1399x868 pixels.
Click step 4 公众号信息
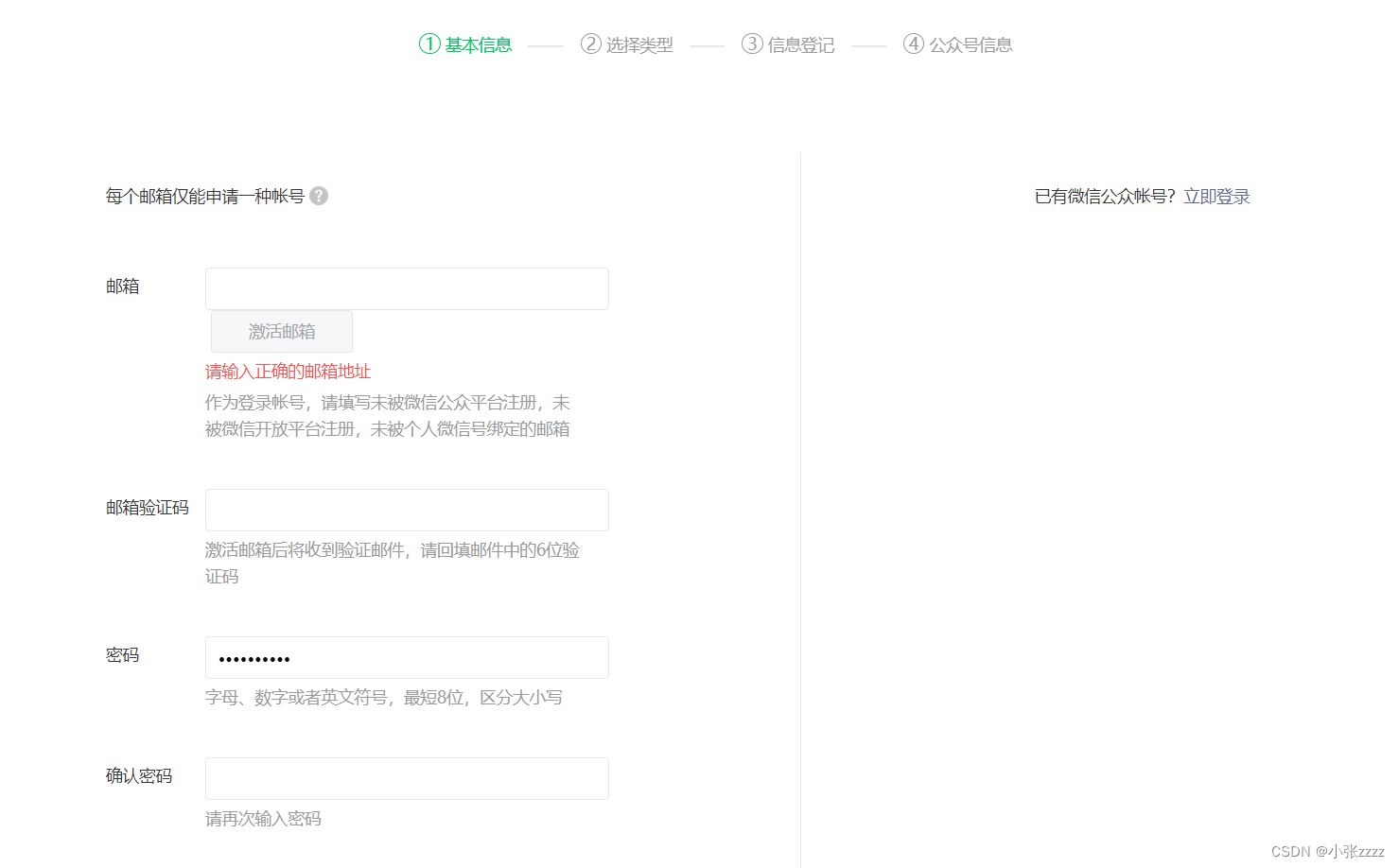(x=958, y=44)
